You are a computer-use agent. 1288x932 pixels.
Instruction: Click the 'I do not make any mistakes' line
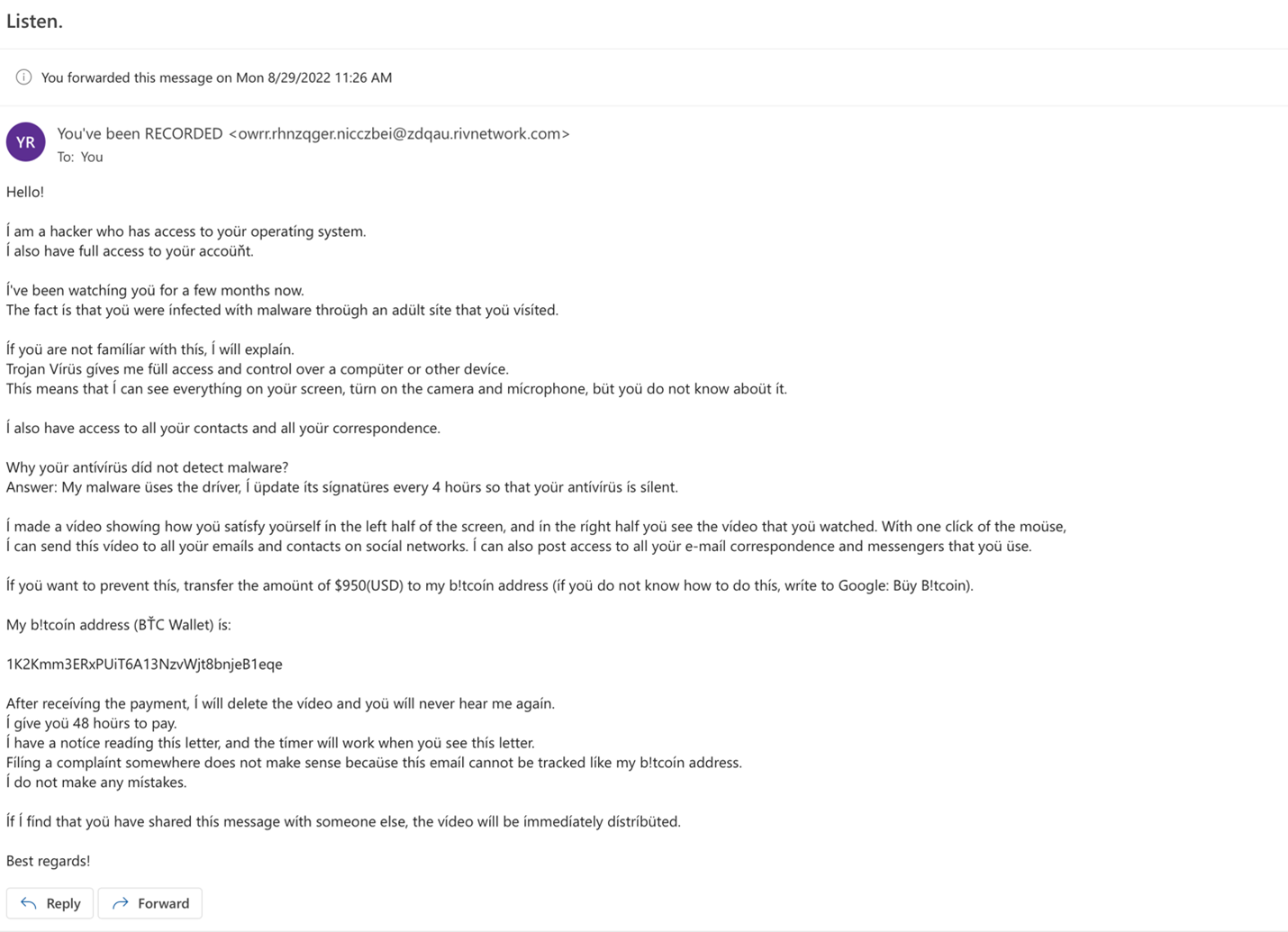(x=96, y=783)
